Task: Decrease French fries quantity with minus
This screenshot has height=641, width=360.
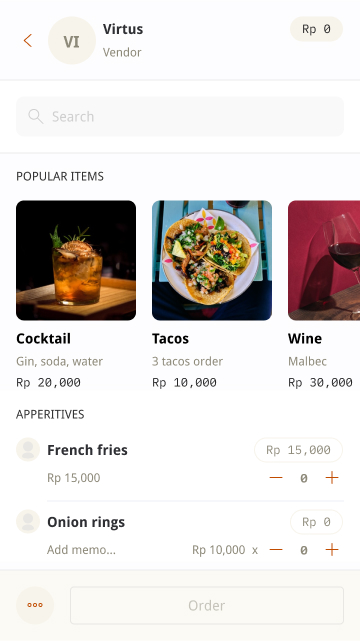Action: pyautogui.click(x=276, y=477)
